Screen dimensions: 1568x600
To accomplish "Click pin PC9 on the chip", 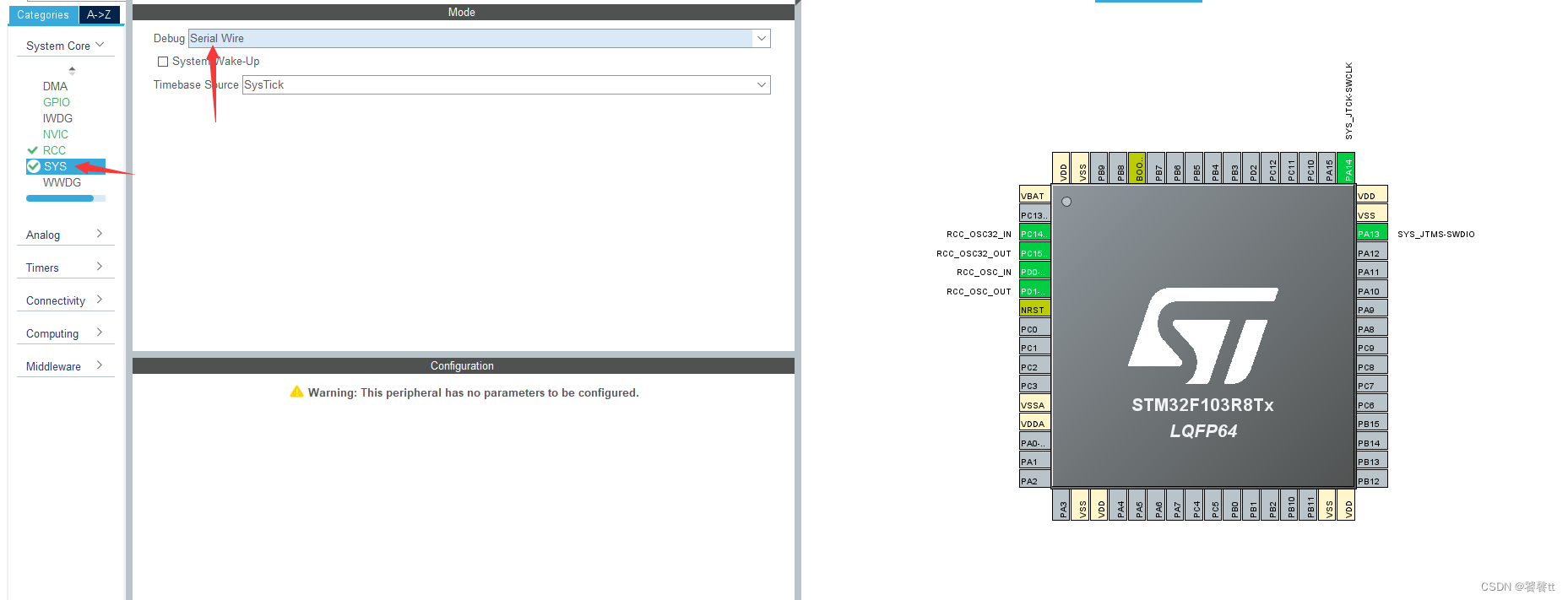I will click(x=1372, y=348).
